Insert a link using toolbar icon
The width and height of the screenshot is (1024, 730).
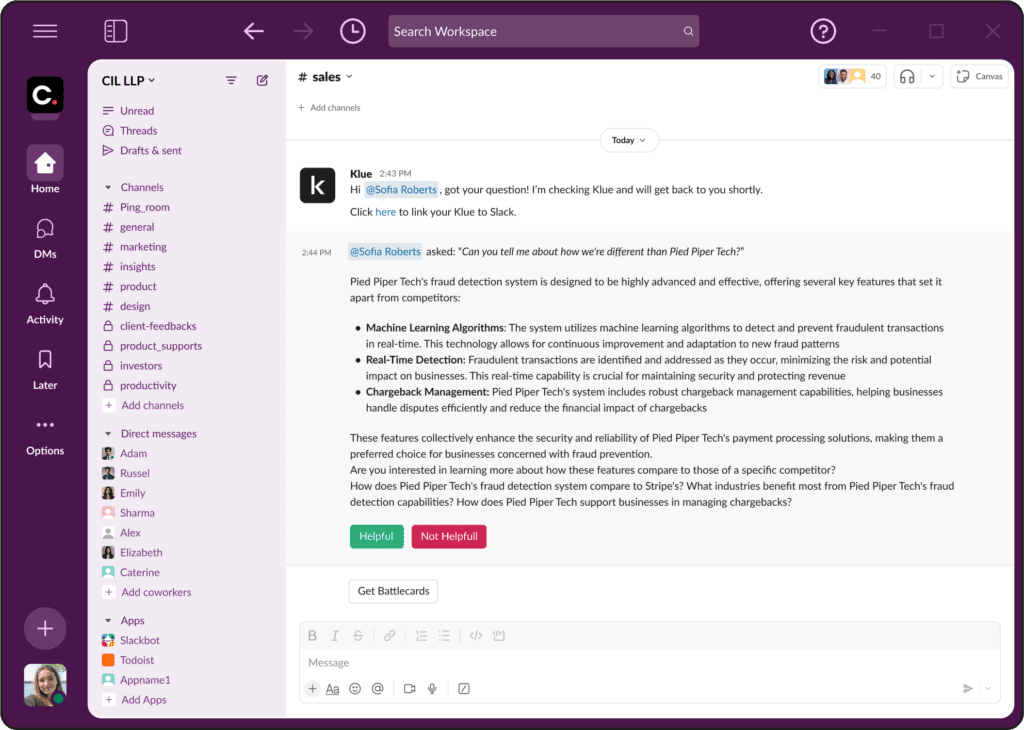(390, 635)
